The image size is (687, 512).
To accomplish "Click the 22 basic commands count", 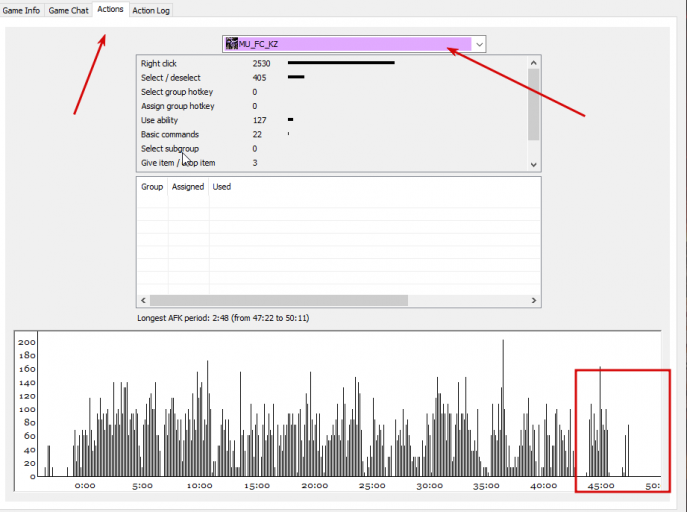I will [x=257, y=134].
